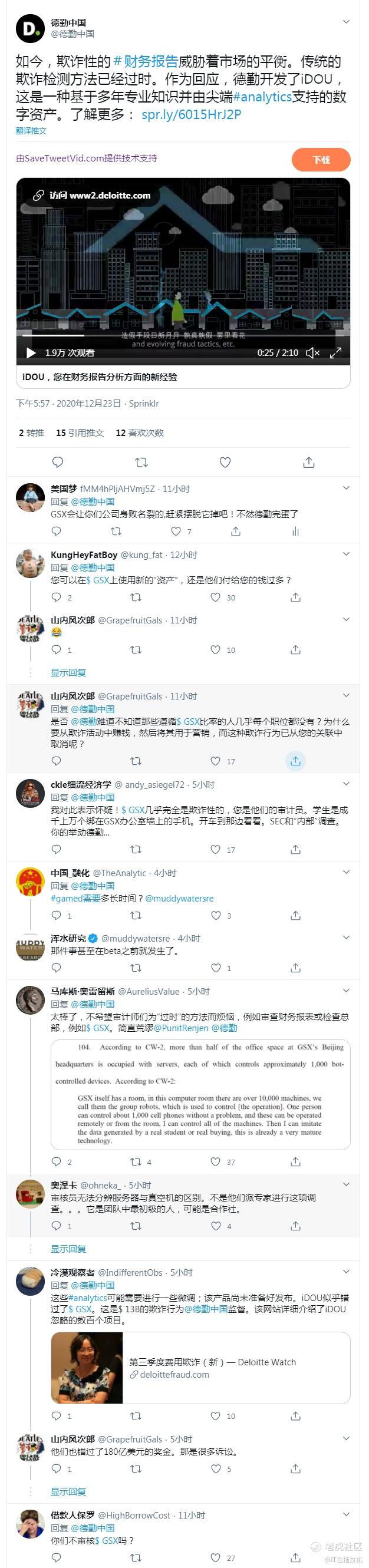Viewport: 369px width, 1568px height.
Task: Seek the video progress bar
Action: tap(183, 335)
